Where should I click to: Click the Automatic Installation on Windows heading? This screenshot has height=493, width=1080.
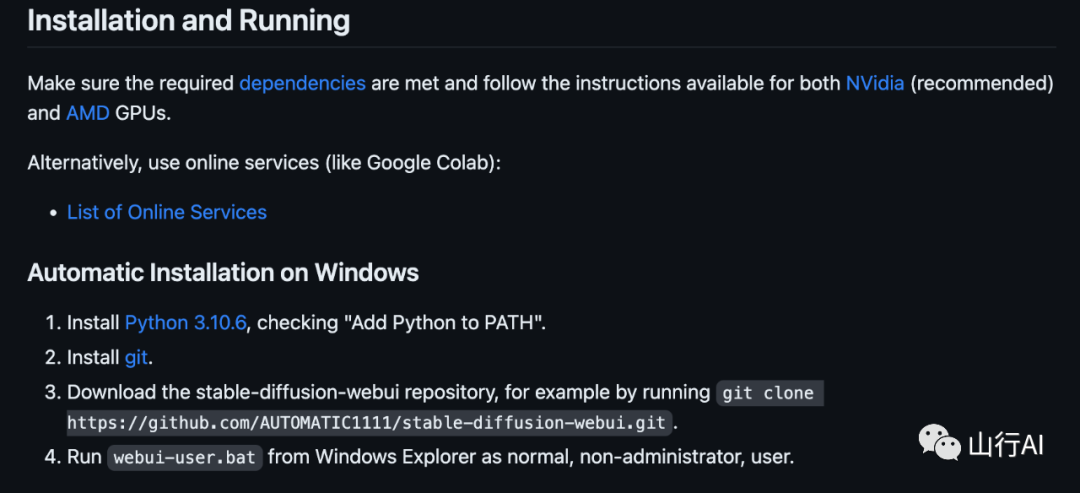[223, 272]
